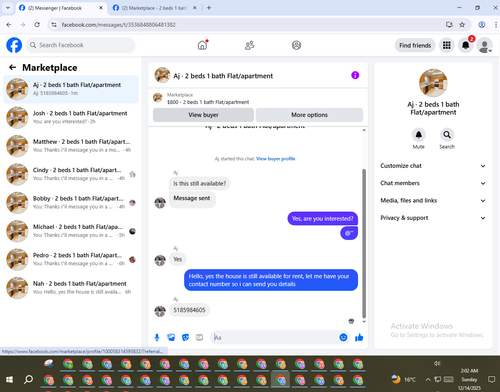Mute this chat using bell icon
500x392 pixels.
[418, 135]
